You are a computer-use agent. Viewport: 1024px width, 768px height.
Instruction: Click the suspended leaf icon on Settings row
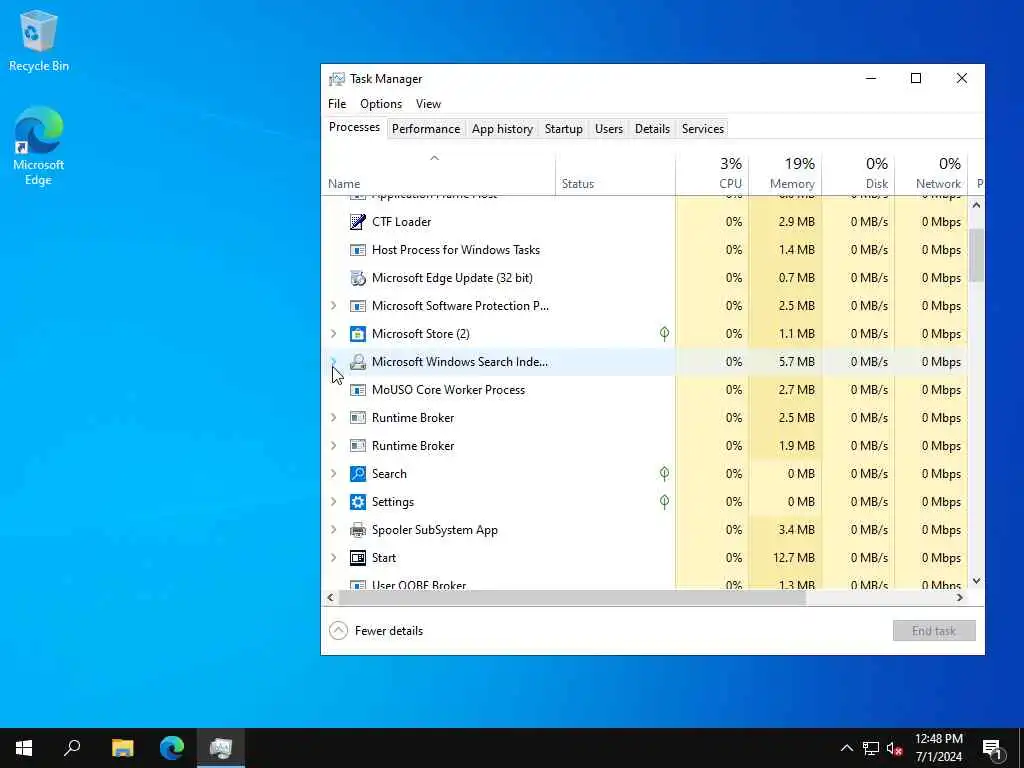[664, 502]
